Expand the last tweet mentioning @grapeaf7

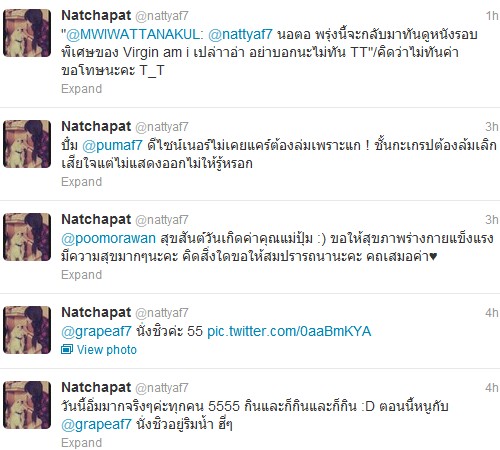(82, 443)
